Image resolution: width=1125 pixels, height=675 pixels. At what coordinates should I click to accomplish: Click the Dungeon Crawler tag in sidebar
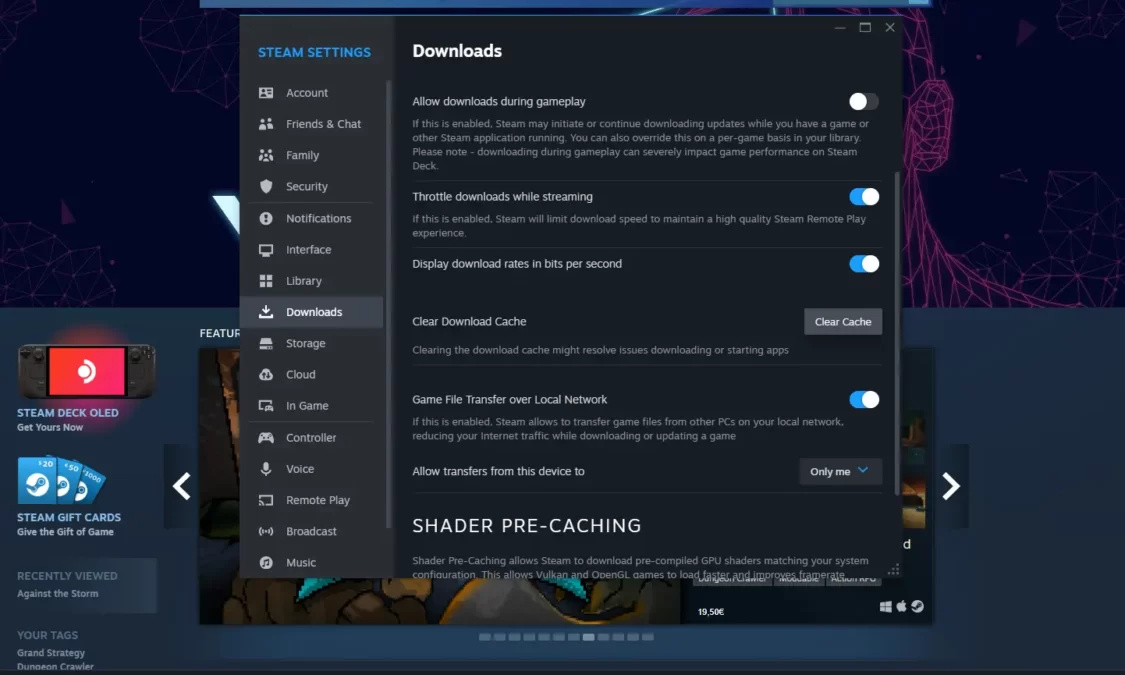point(55,667)
